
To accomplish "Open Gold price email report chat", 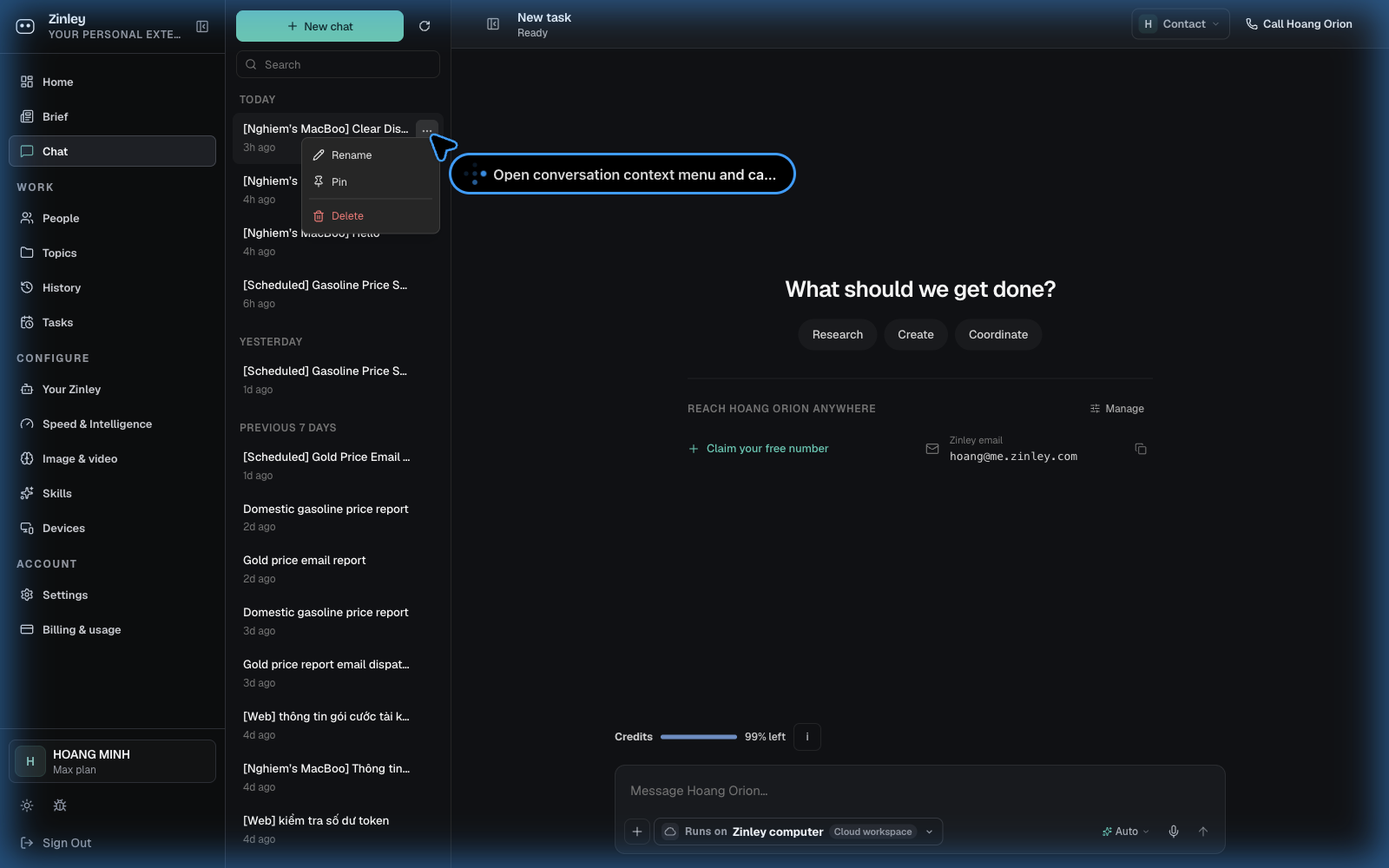I will coord(338,569).
